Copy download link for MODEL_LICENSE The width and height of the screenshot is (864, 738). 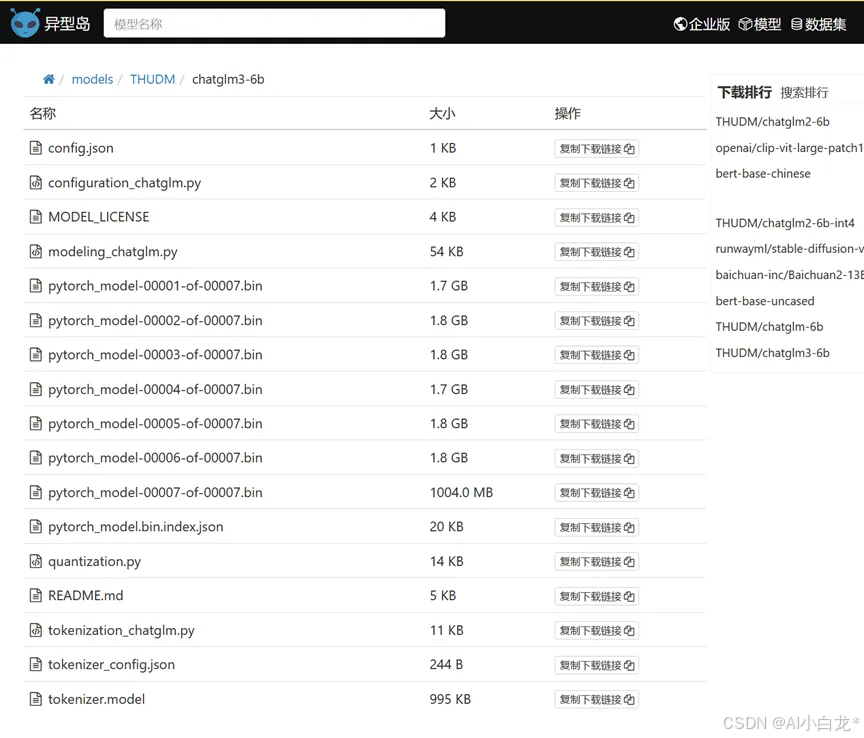coord(597,218)
